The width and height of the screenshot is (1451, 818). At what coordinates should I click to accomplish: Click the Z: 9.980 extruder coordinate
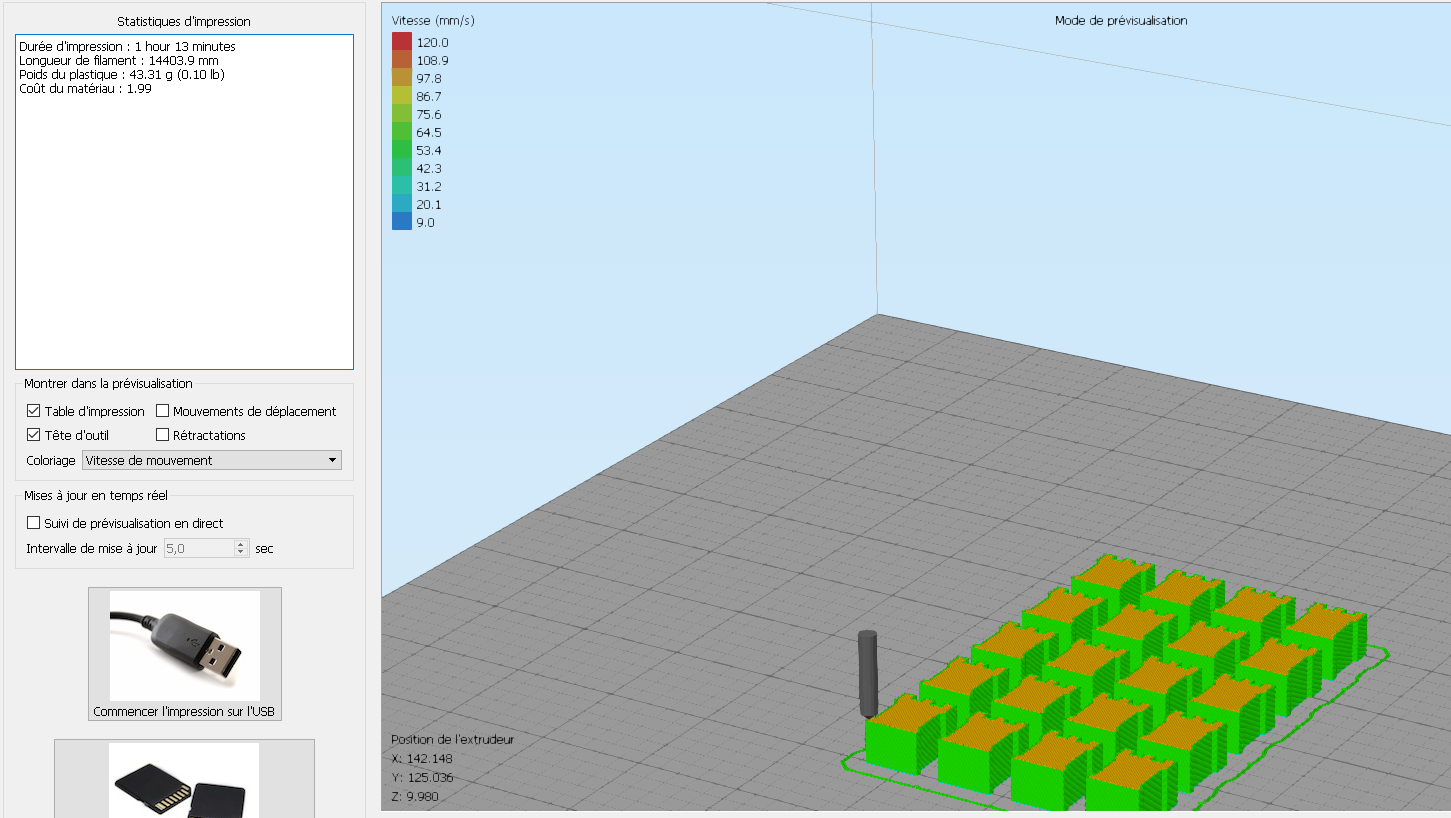pyautogui.click(x=415, y=796)
